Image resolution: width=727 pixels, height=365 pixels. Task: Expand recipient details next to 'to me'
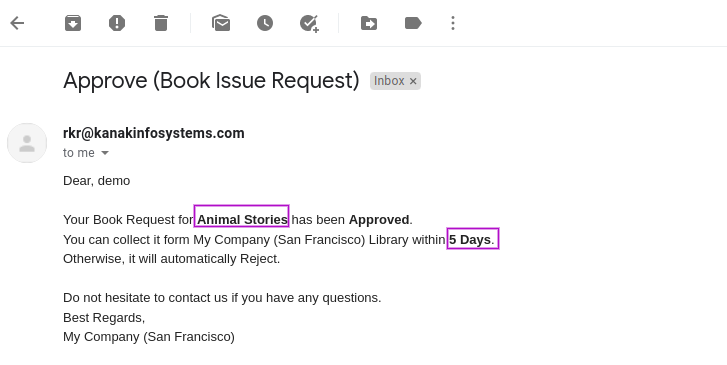105,153
